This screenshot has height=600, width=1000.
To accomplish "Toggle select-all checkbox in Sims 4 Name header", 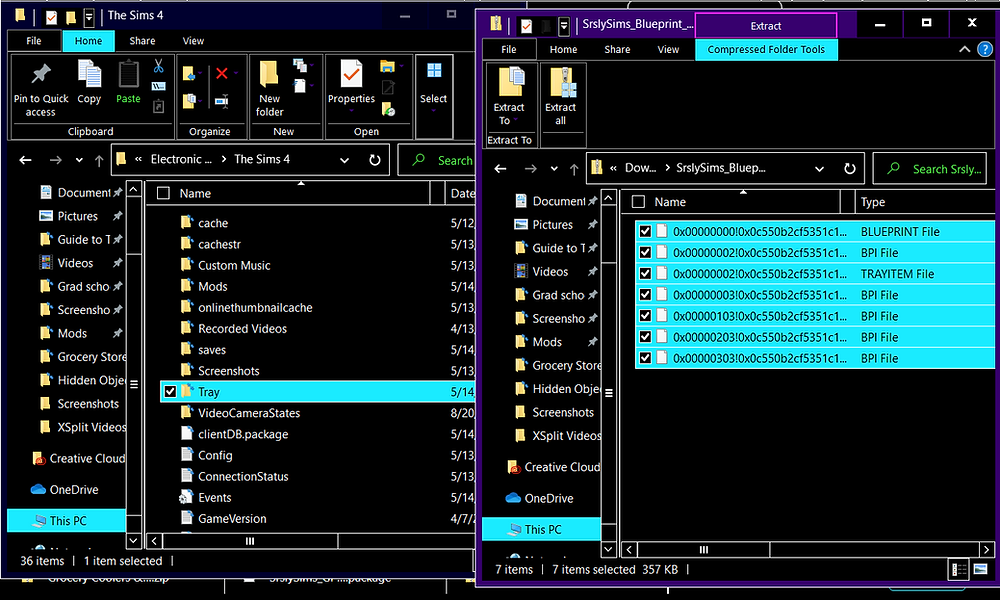I will 163,193.
